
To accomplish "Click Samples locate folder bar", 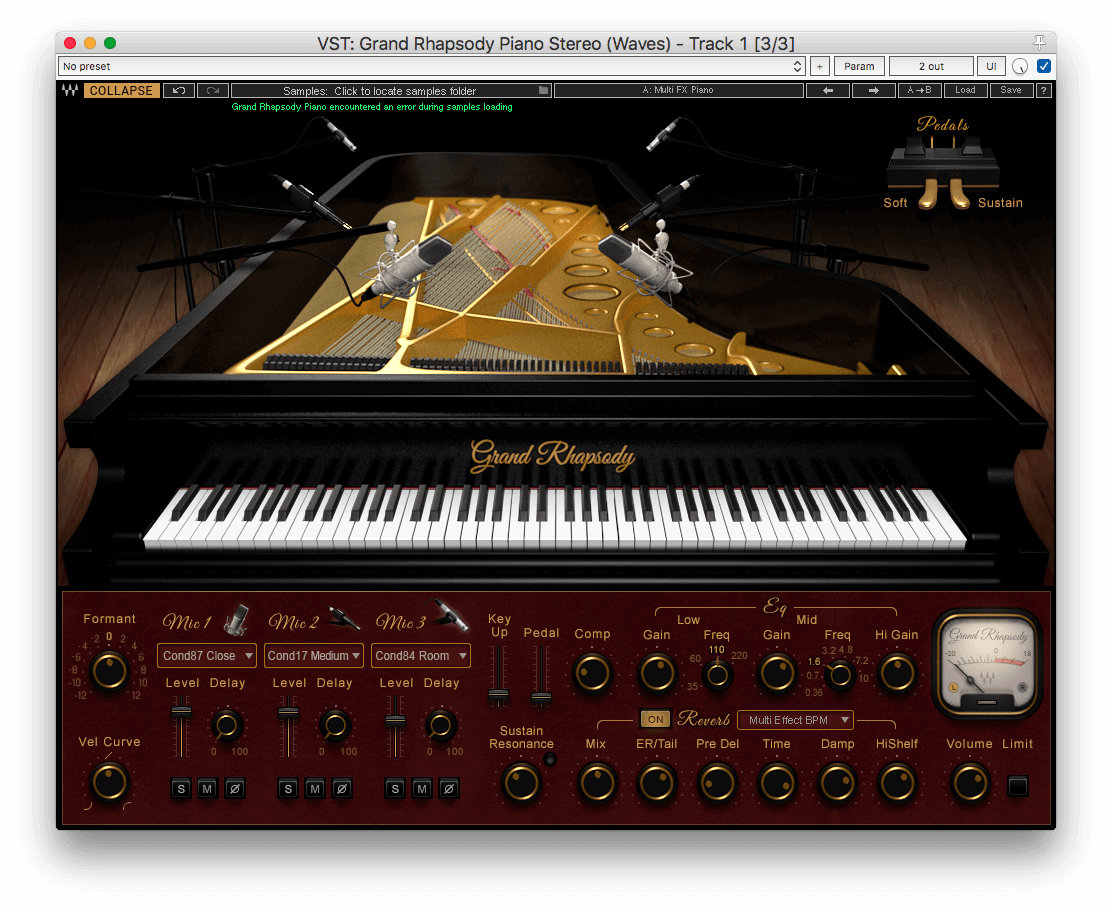I will click(x=391, y=91).
